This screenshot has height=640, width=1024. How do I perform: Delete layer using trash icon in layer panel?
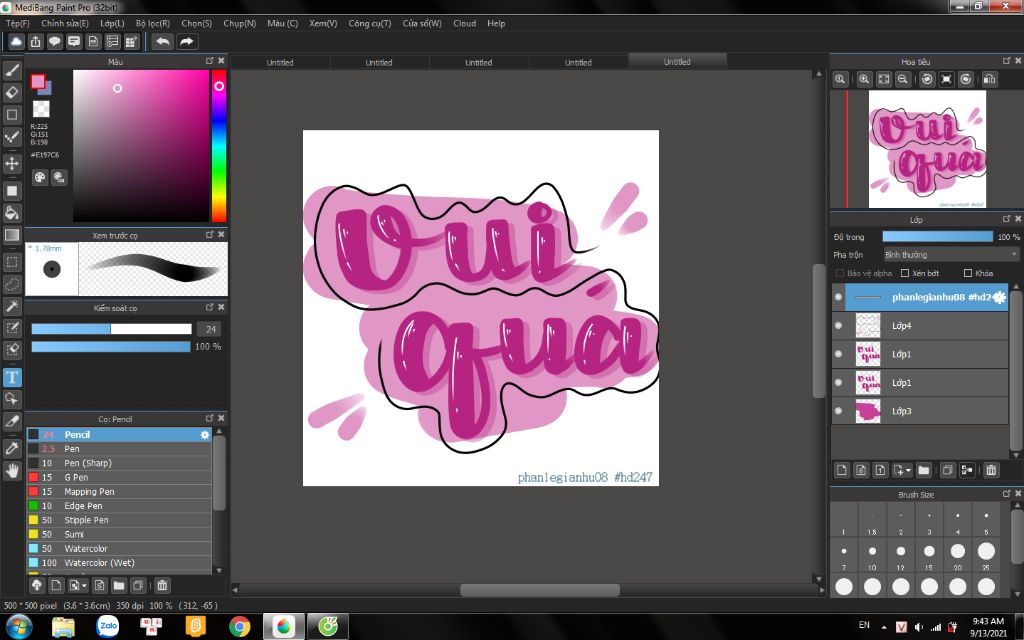(x=991, y=469)
